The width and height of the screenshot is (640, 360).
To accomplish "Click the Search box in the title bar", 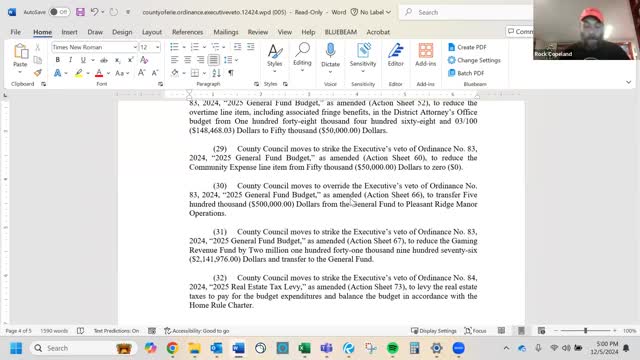I will tap(465, 12).
